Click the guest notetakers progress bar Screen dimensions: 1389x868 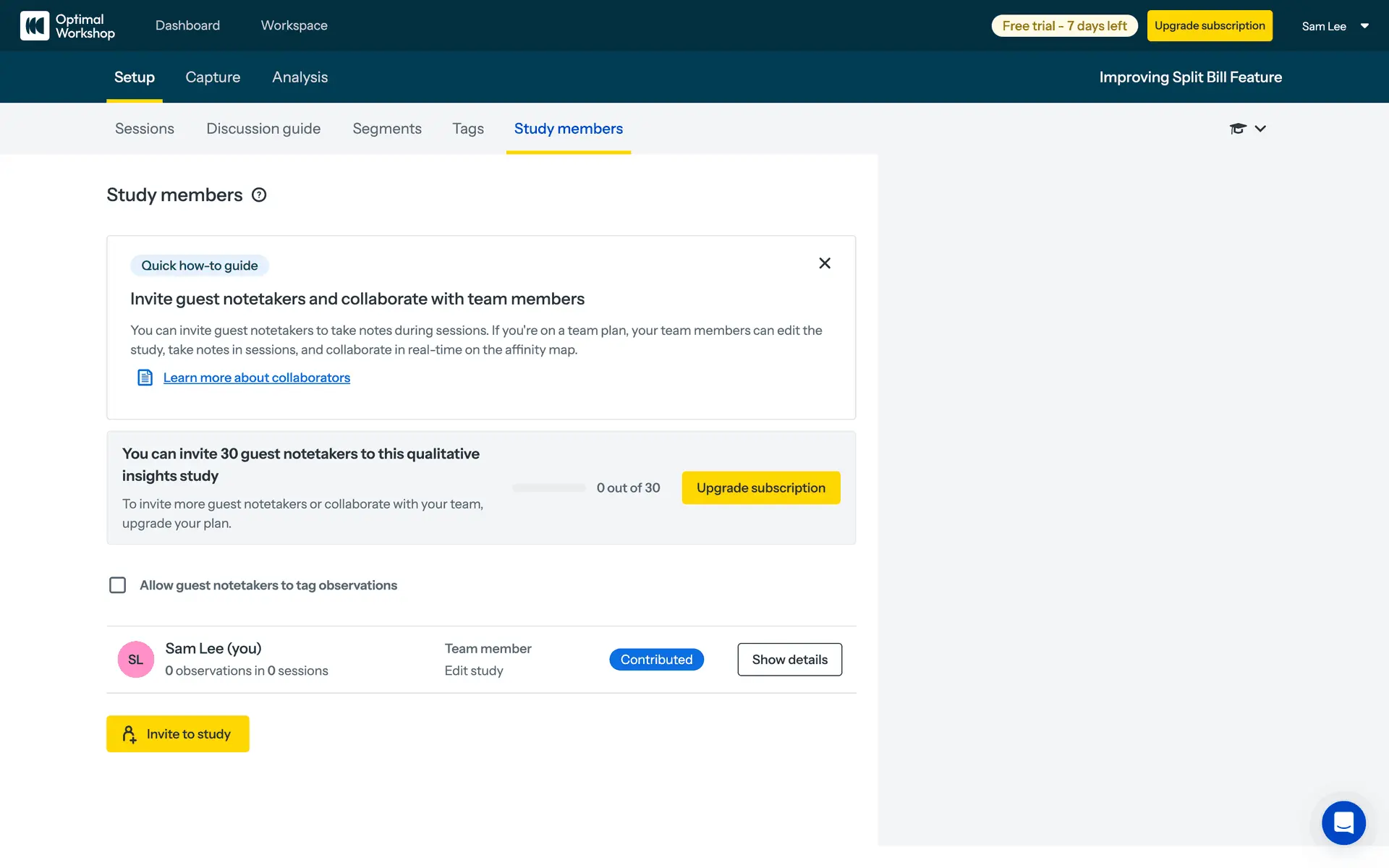tap(549, 488)
